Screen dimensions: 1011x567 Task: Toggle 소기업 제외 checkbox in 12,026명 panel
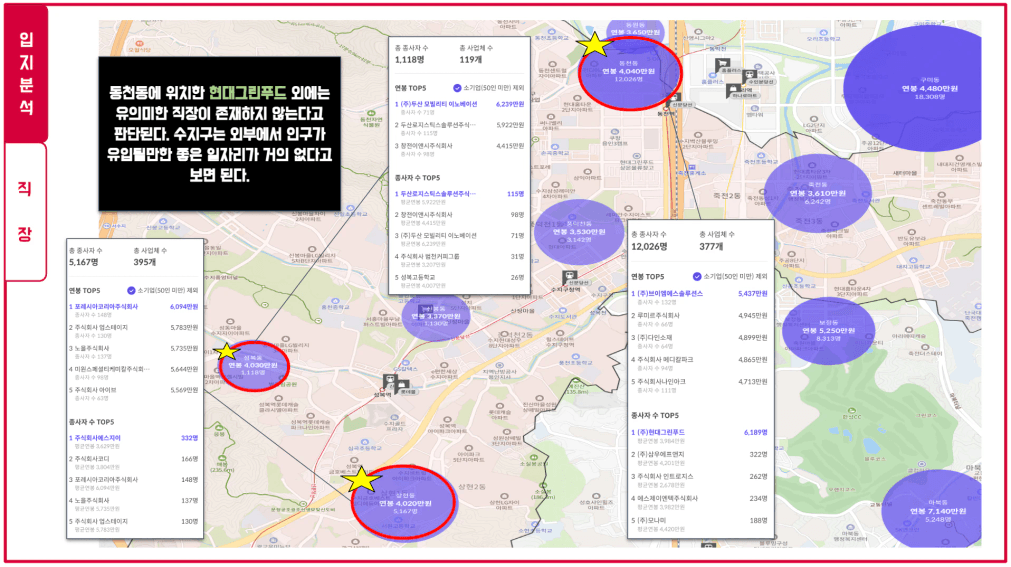[697, 276]
